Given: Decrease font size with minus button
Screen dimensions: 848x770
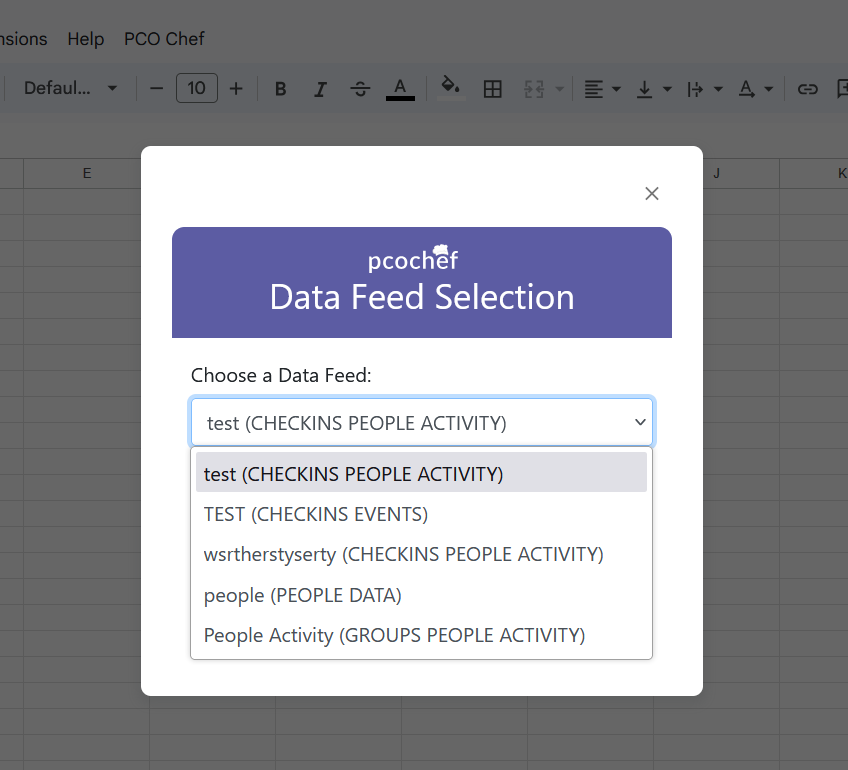Looking at the screenshot, I should tap(156, 89).
